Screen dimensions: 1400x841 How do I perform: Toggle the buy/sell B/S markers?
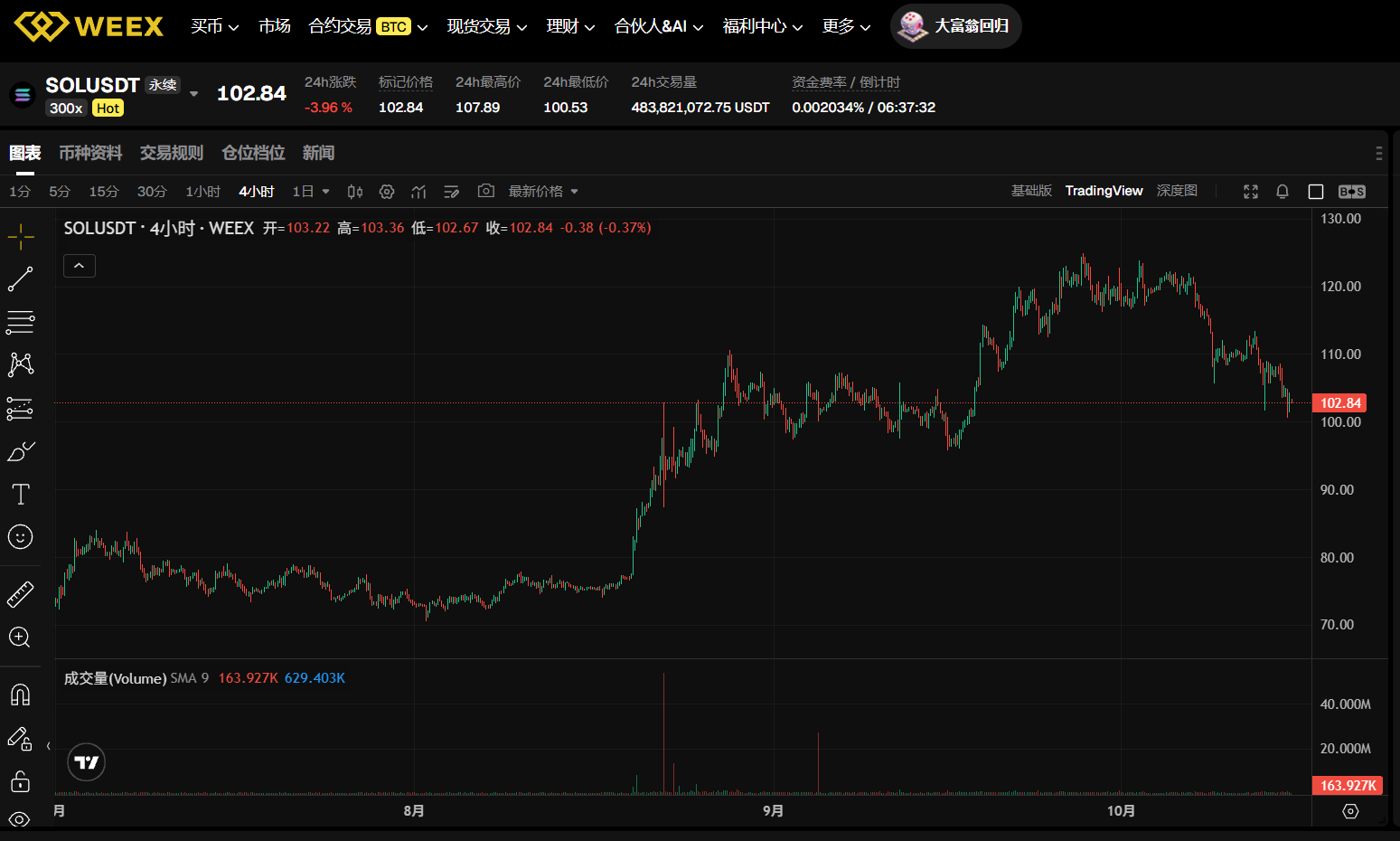point(1352,192)
